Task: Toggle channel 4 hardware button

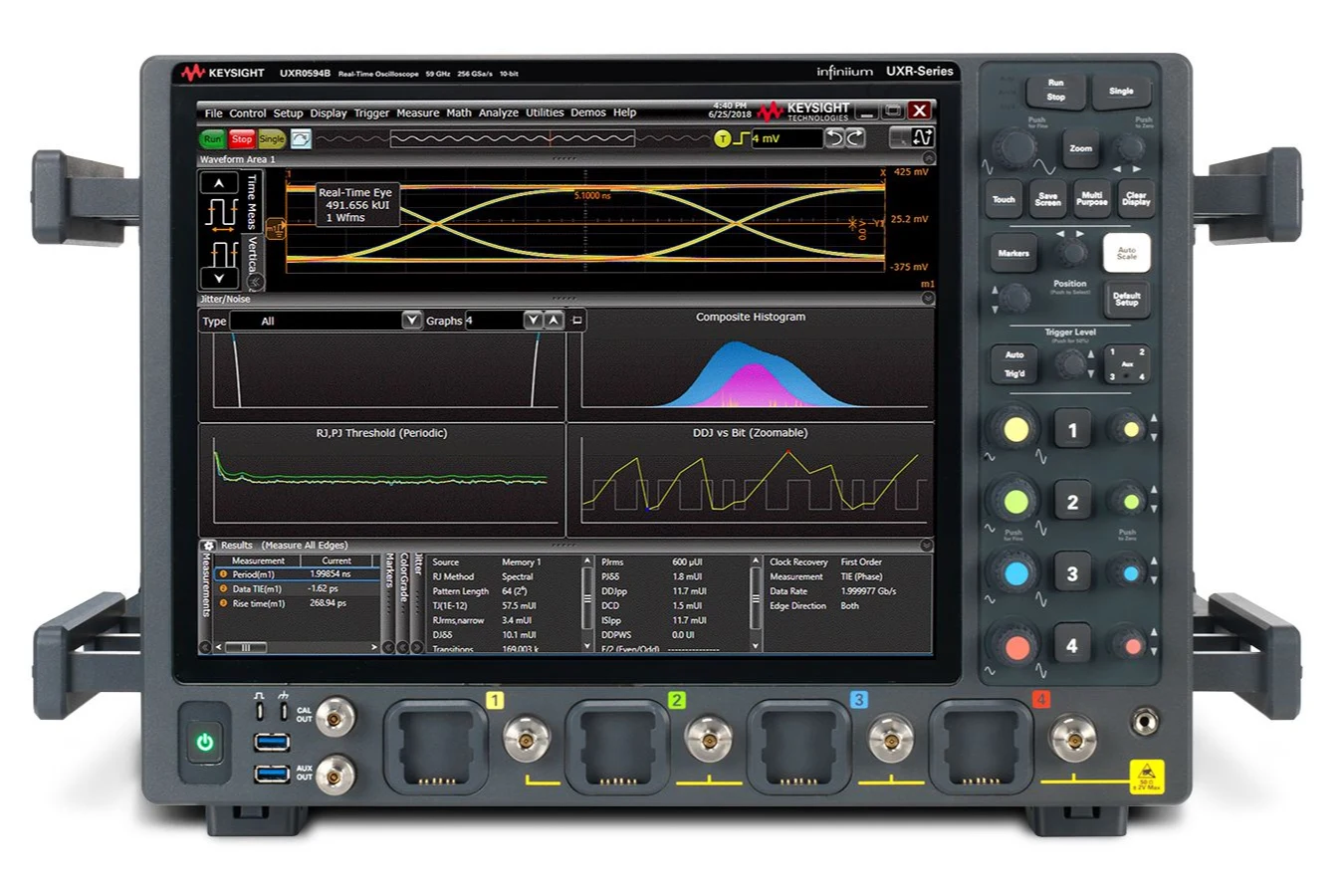Action: [x=1072, y=646]
